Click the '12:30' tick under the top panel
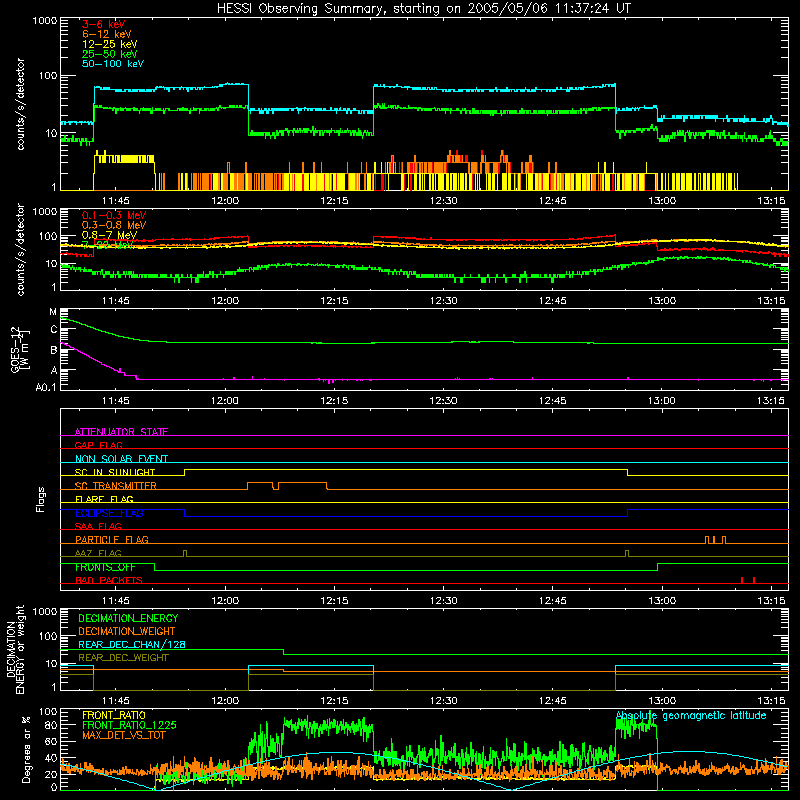This screenshot has width=800, height=800. pyautogui.click(x=443, y=201)
